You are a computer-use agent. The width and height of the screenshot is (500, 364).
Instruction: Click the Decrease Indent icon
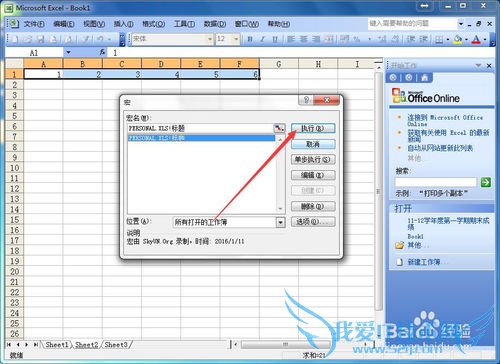click(x=411, y=39)
